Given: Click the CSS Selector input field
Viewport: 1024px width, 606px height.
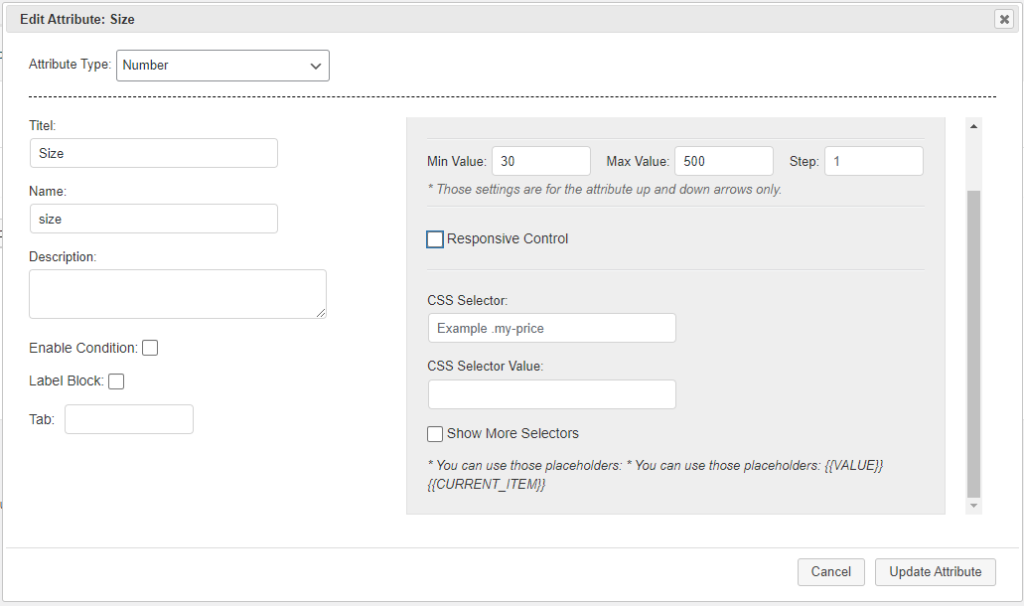Looking at the screenshot, I should click(x=552, y=328).
